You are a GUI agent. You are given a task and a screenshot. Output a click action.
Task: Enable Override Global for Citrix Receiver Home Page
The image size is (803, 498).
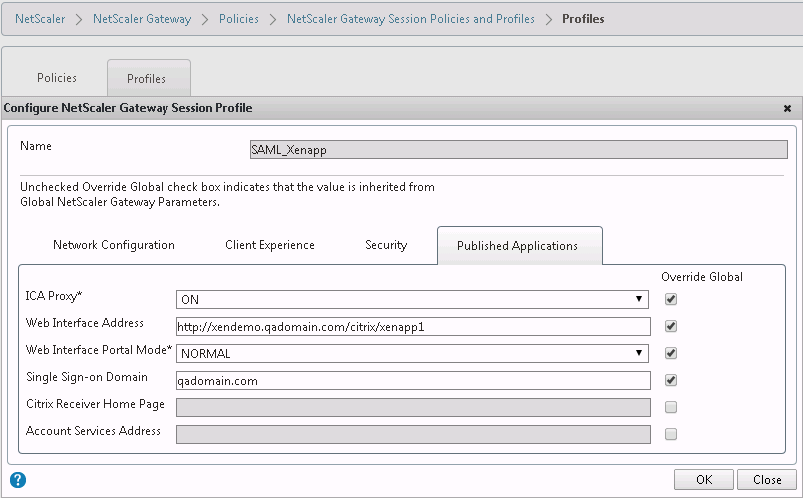pyautogui.click(x=671, y=407)
